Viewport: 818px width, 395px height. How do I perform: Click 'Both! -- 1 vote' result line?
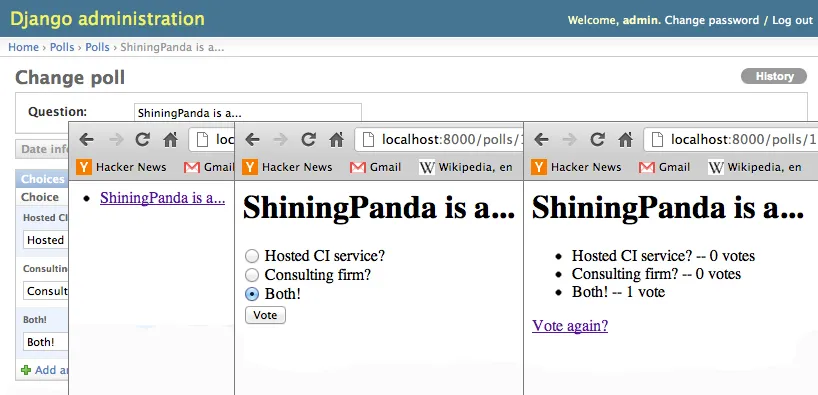(618, 292)
